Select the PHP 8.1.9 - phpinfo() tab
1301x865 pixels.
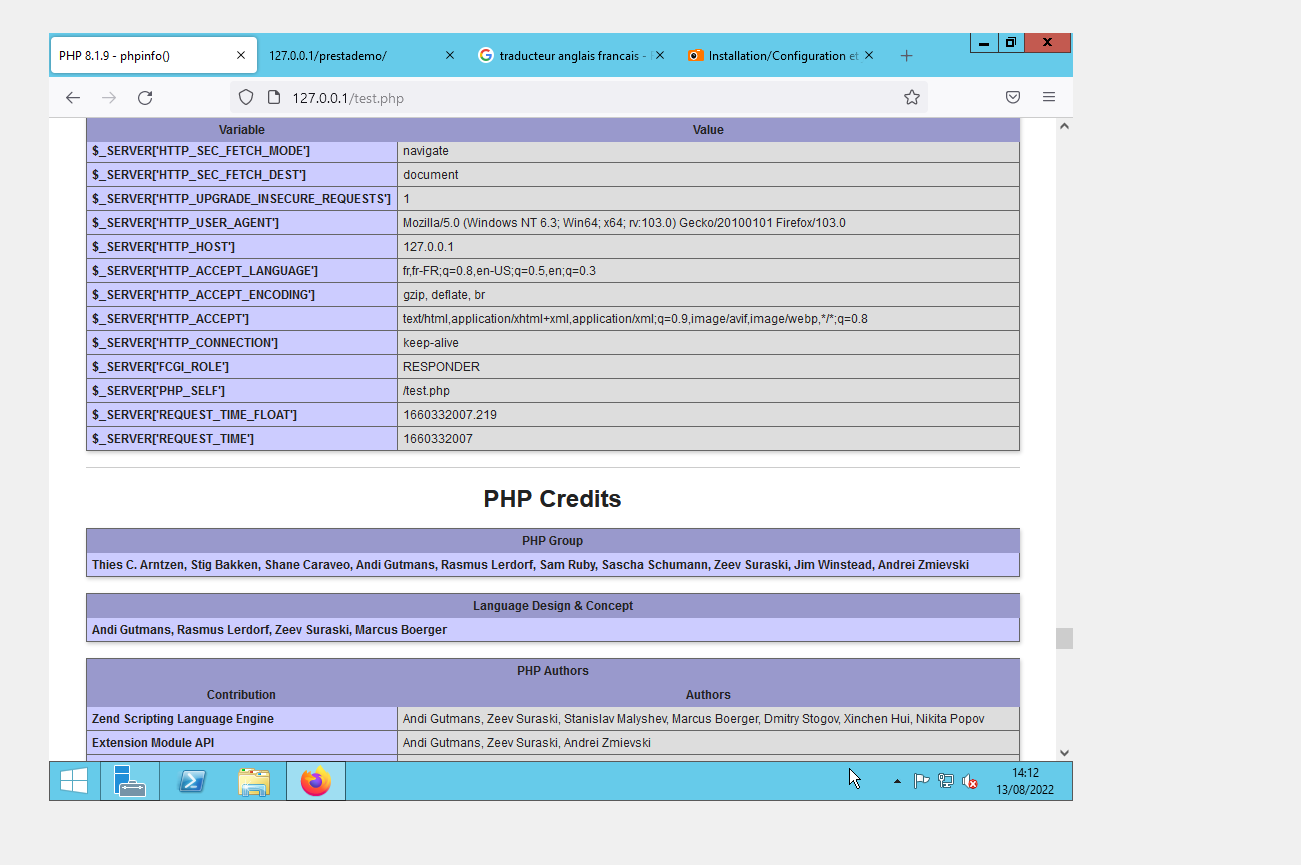click(x=154, y=56)
